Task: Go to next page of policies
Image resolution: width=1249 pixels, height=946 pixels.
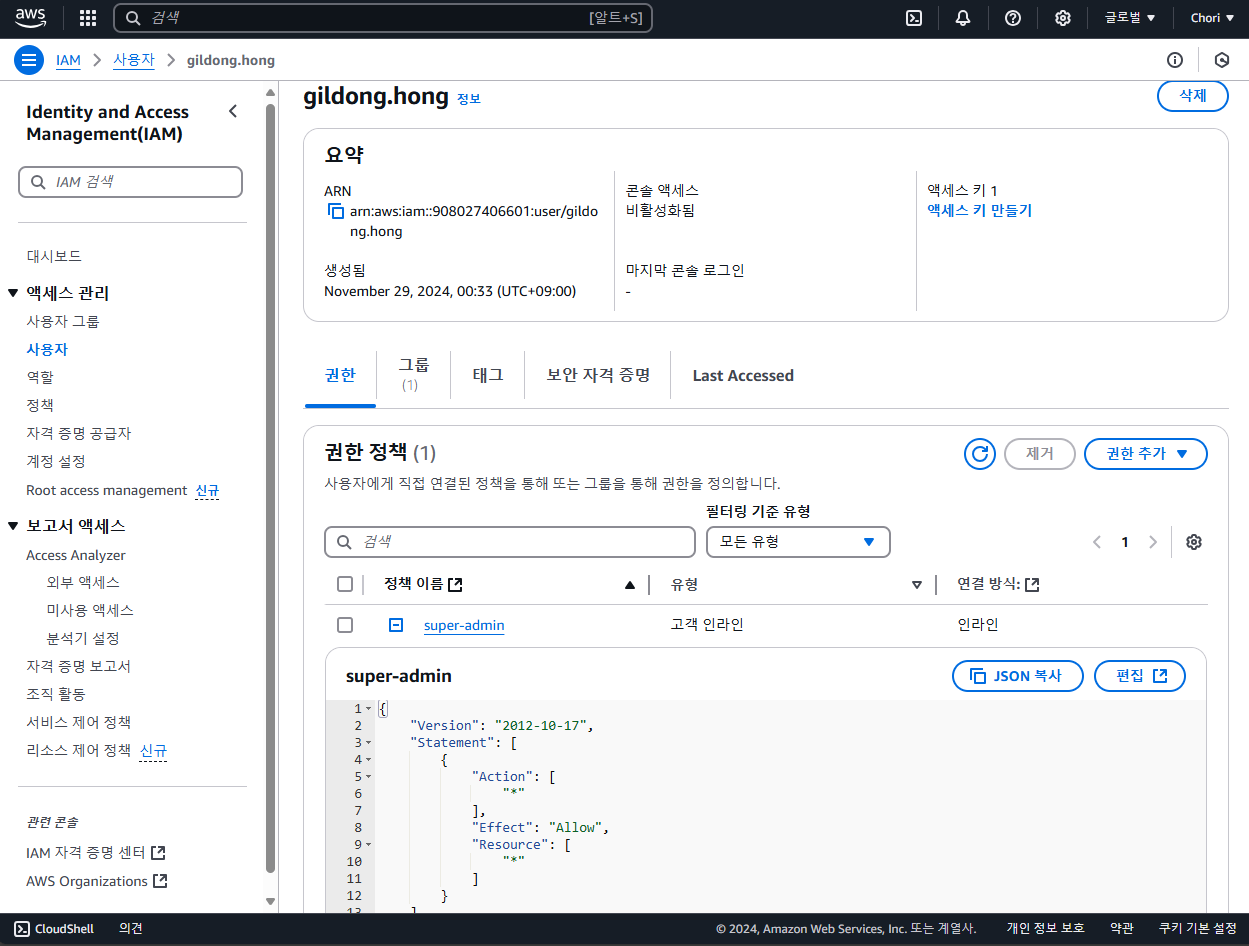Action: coord(1153,542)
